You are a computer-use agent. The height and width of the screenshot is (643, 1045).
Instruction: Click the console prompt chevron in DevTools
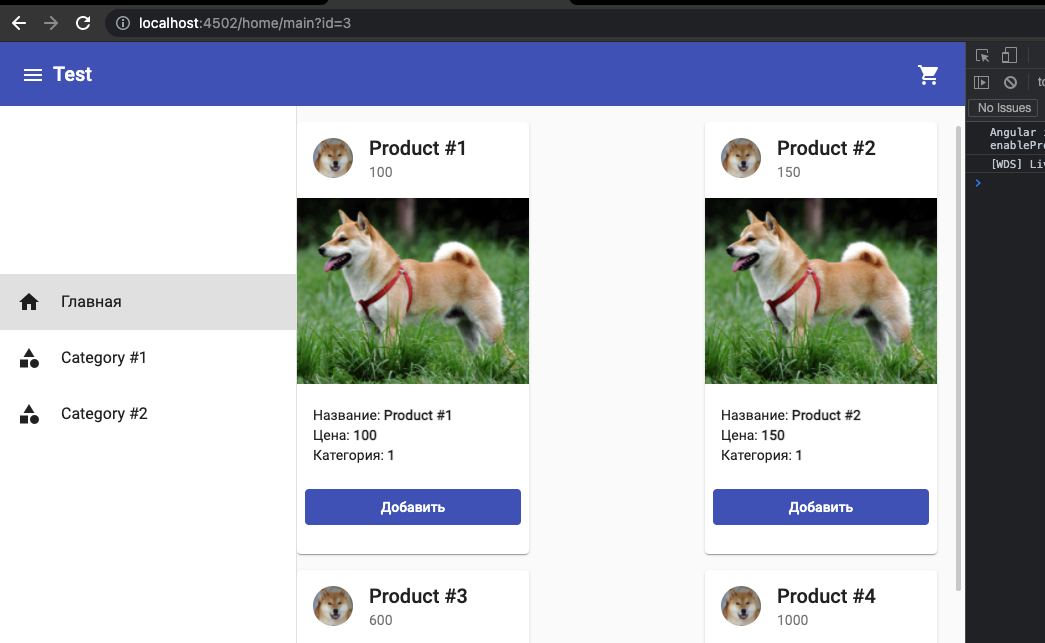(978, 183)
